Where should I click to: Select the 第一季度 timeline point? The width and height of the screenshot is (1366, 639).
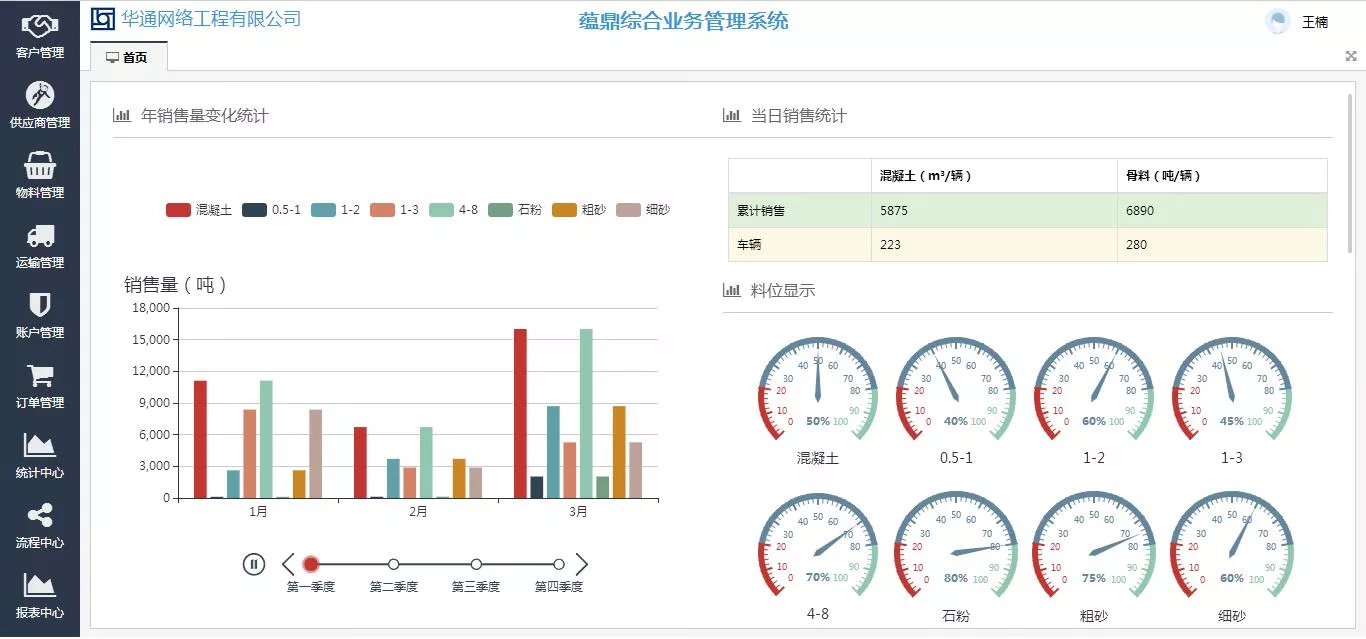point(311,564)
